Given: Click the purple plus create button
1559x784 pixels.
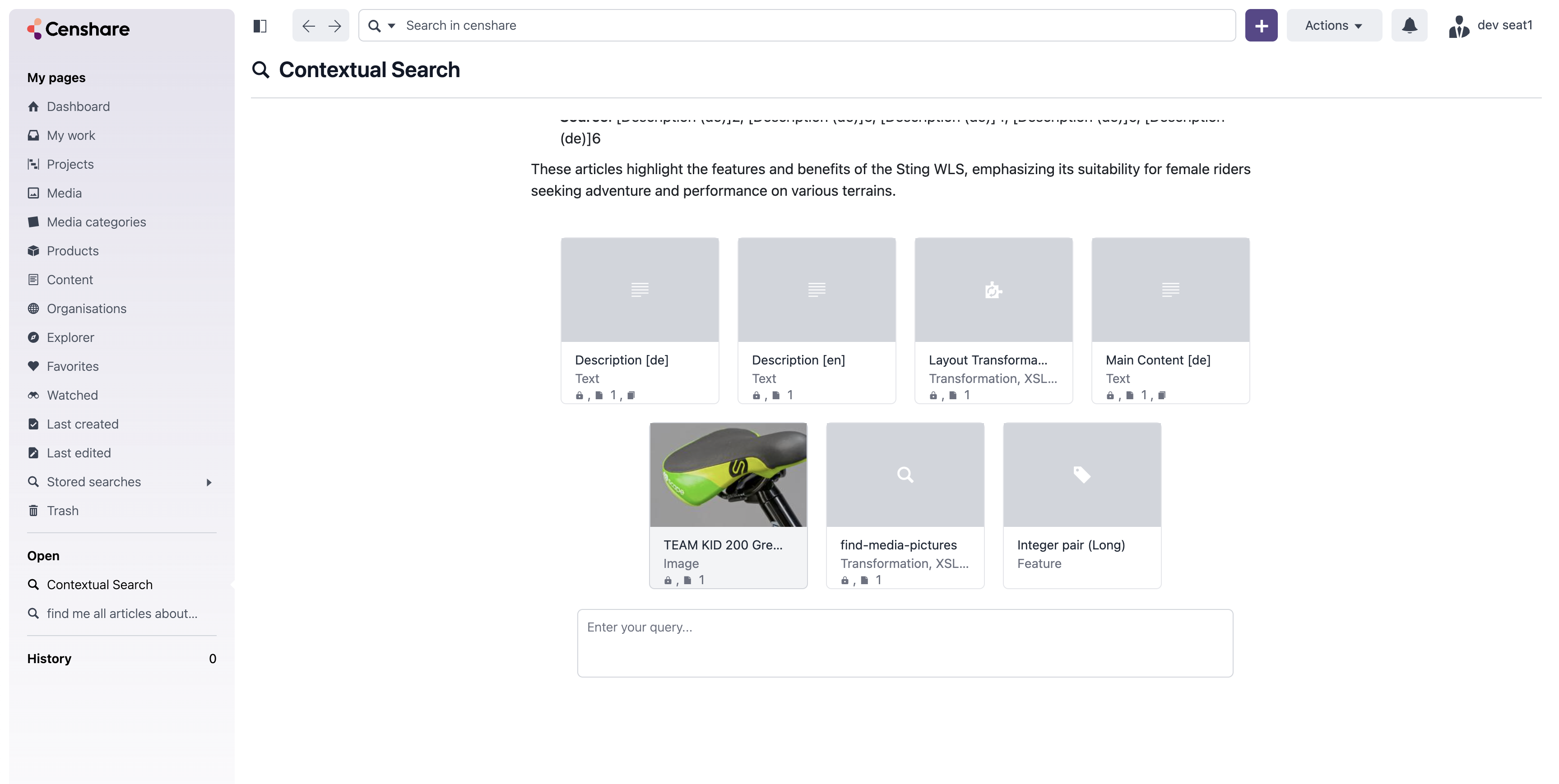Looking at the screenshot, I should (1261, 25).
